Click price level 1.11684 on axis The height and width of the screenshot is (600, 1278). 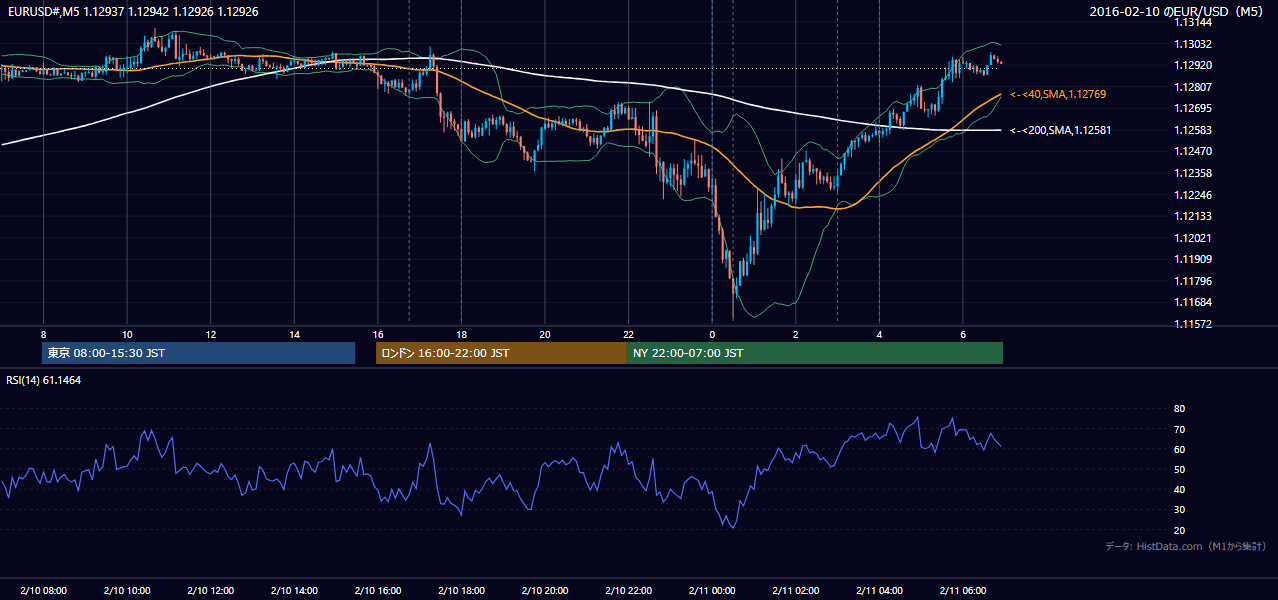click(1193, 302)
